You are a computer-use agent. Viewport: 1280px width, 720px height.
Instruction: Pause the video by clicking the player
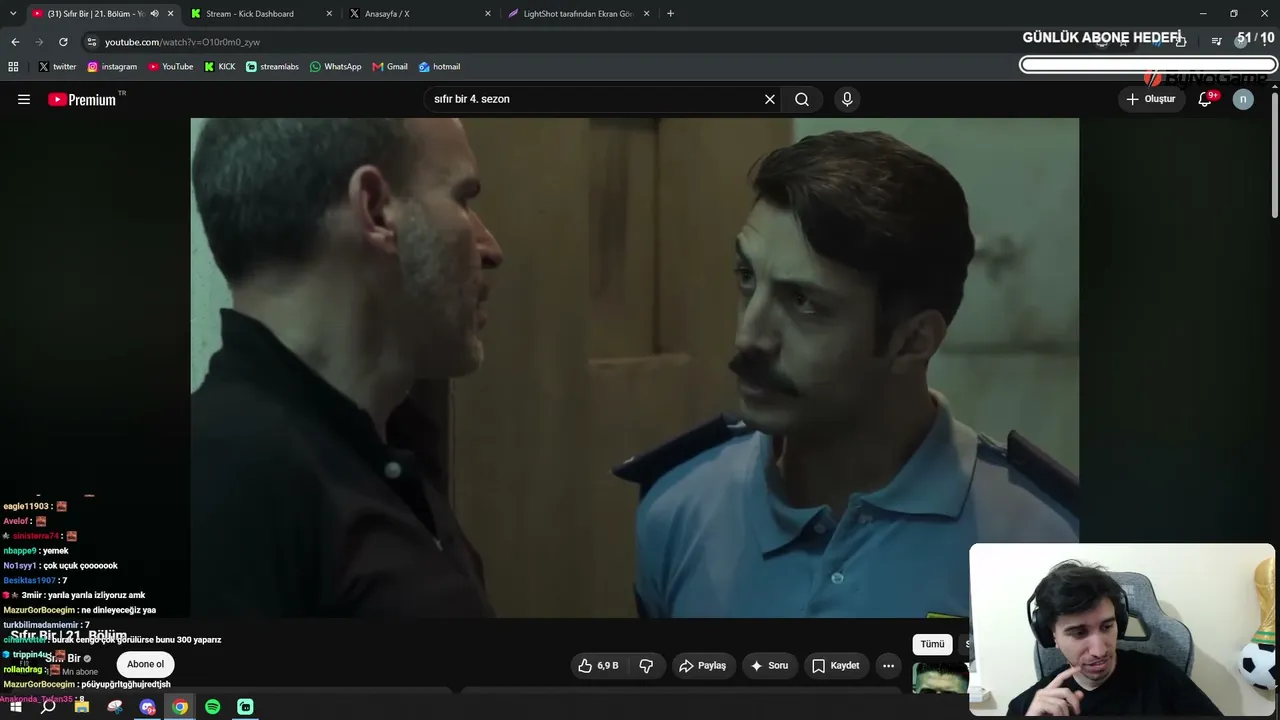coord(634,368)
